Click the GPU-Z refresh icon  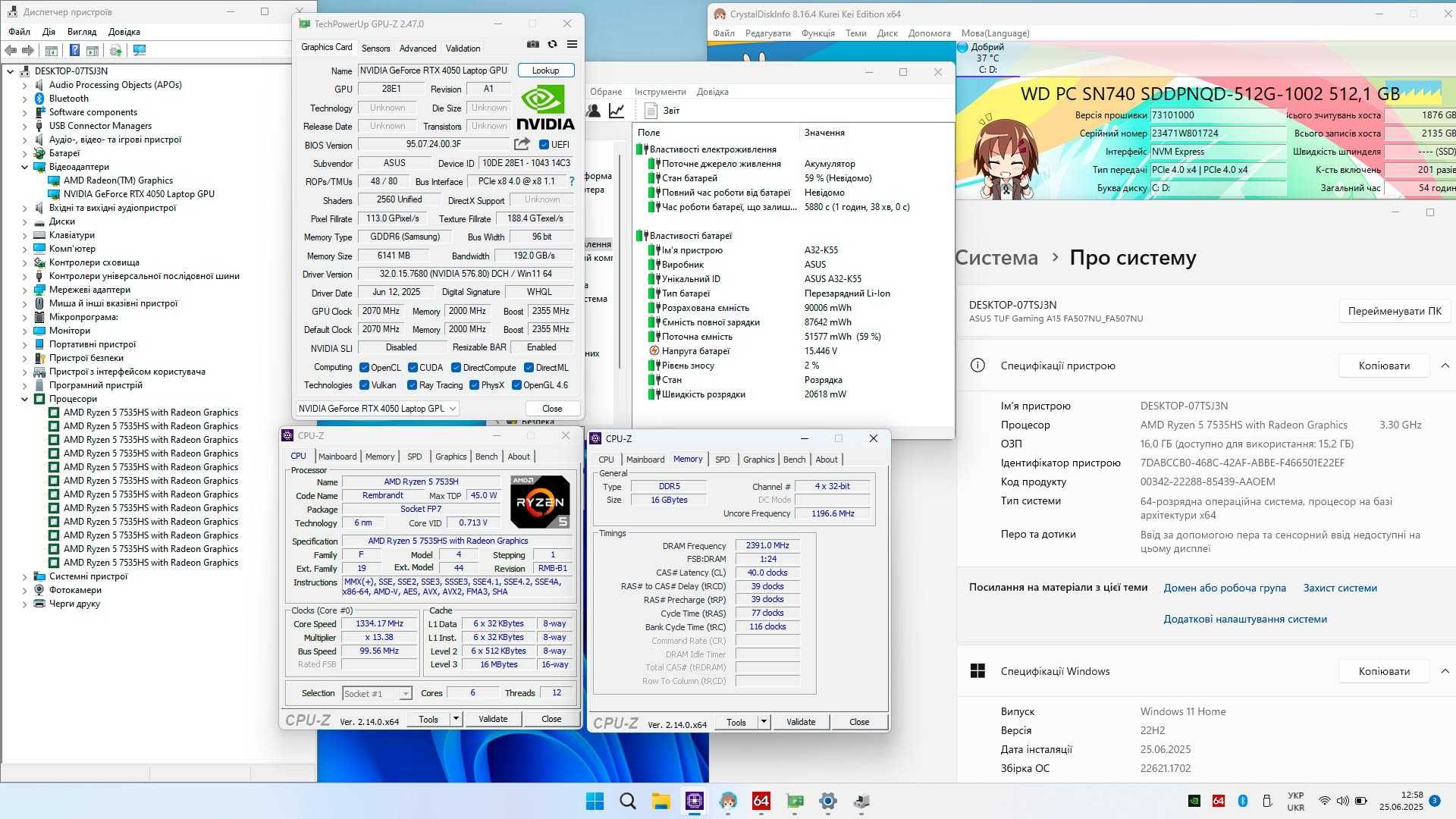[553, 45]
